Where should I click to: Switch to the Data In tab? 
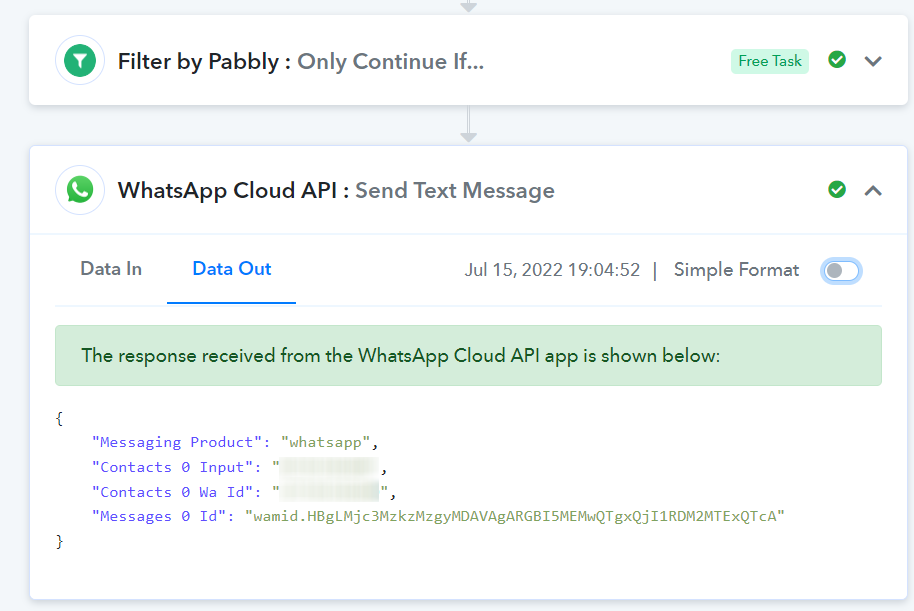click(x=111, y=269)
